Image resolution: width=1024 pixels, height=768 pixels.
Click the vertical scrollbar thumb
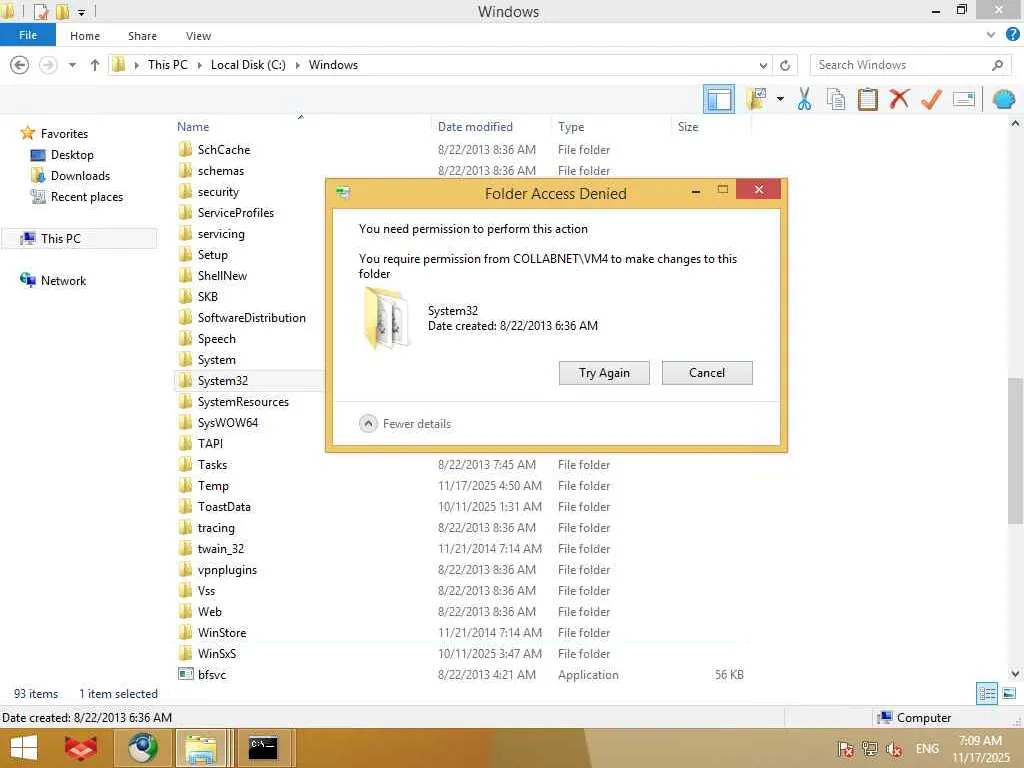tap(1015, 451)
